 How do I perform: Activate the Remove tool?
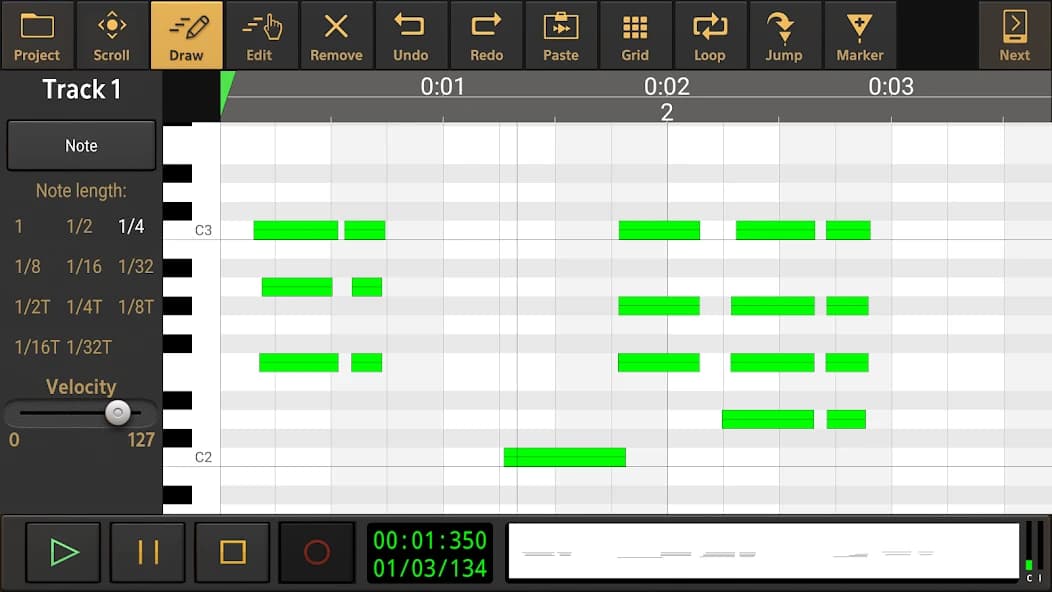point(336,35)
